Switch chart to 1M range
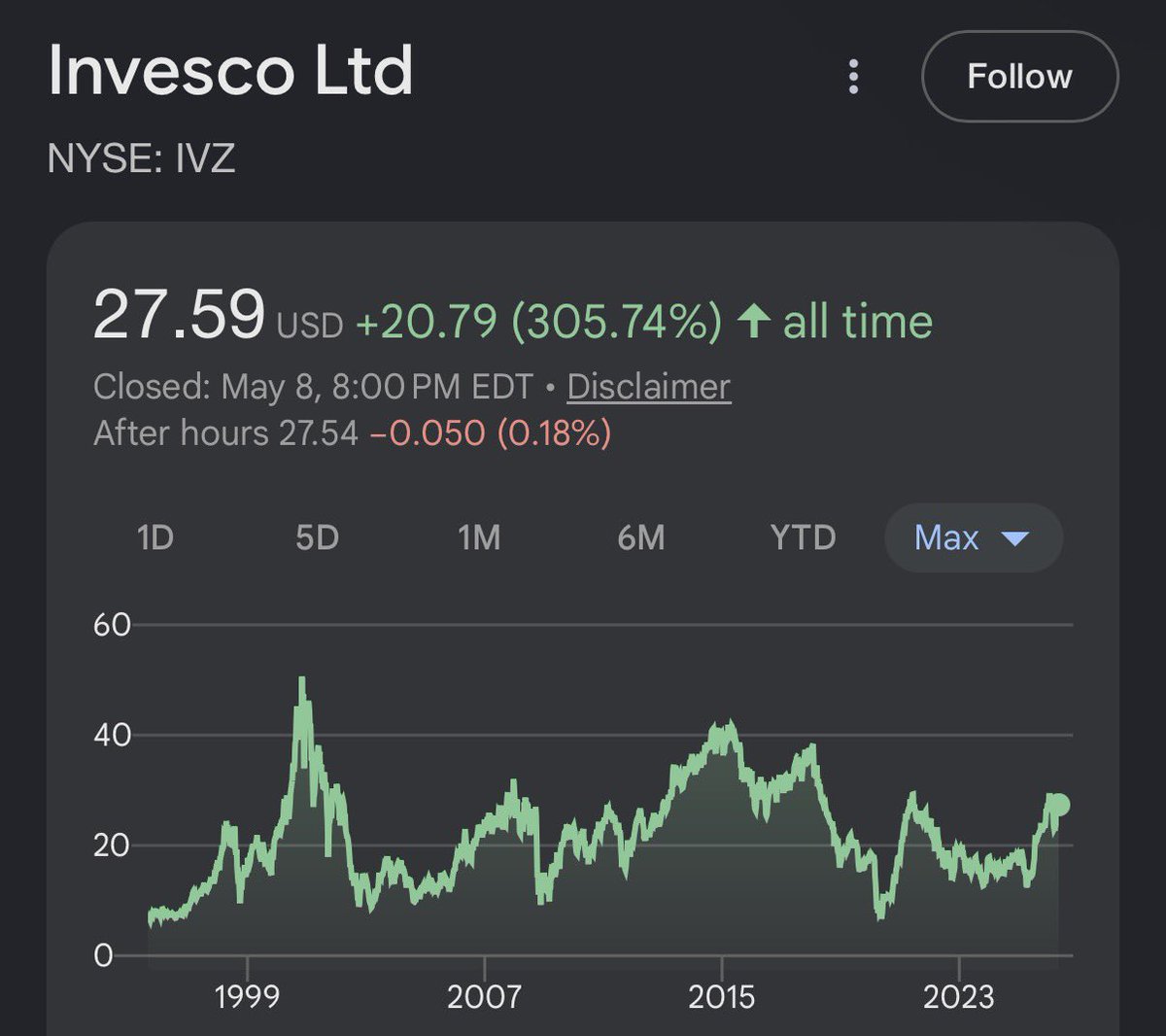Image resolution: width=1166 pixels, height=1036 pixels. [x=479, y=537]
